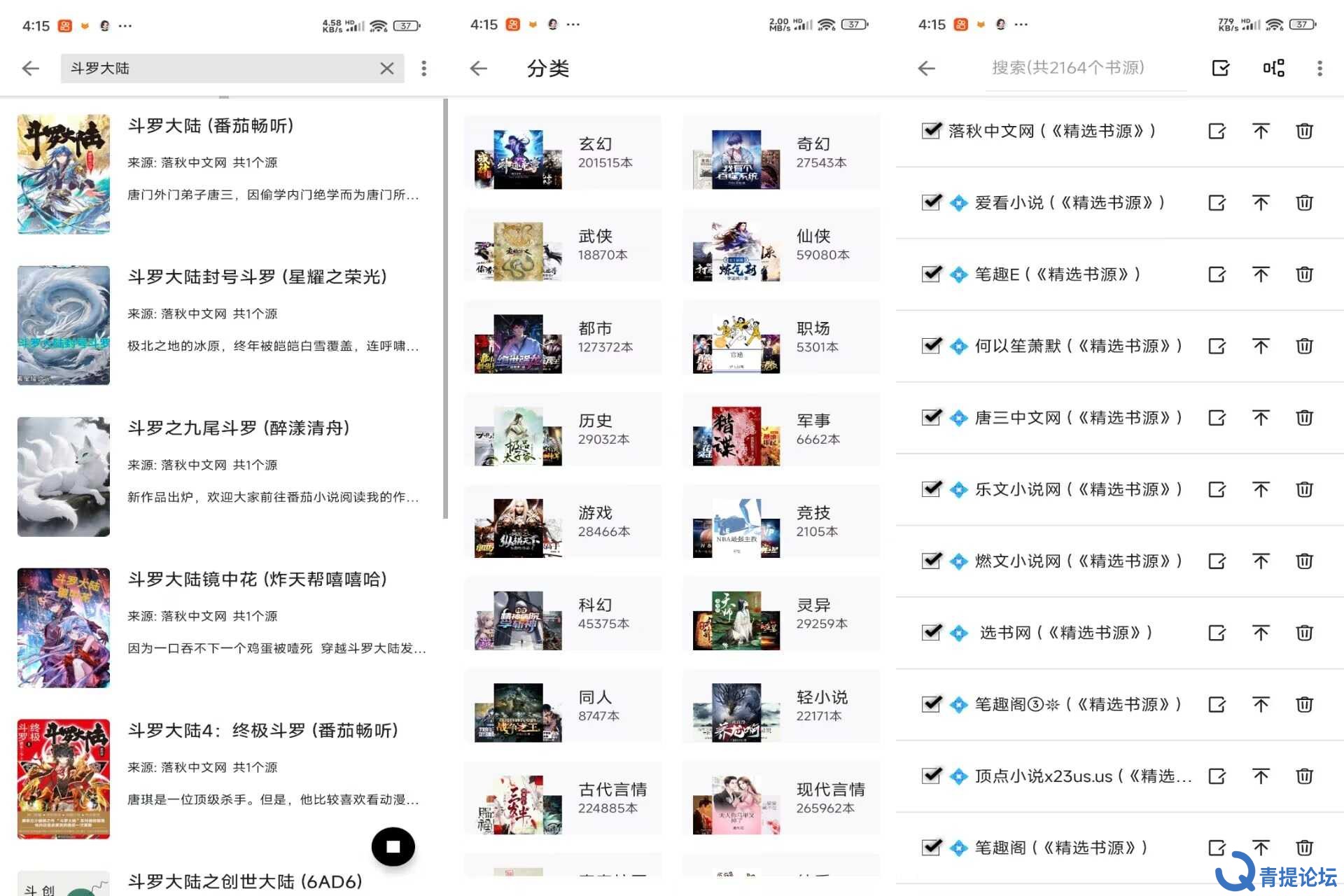Edit the 选书网 book source
Viewport: 1344px width, 896px height.
pyautogui.click(x=1217, y=633)
